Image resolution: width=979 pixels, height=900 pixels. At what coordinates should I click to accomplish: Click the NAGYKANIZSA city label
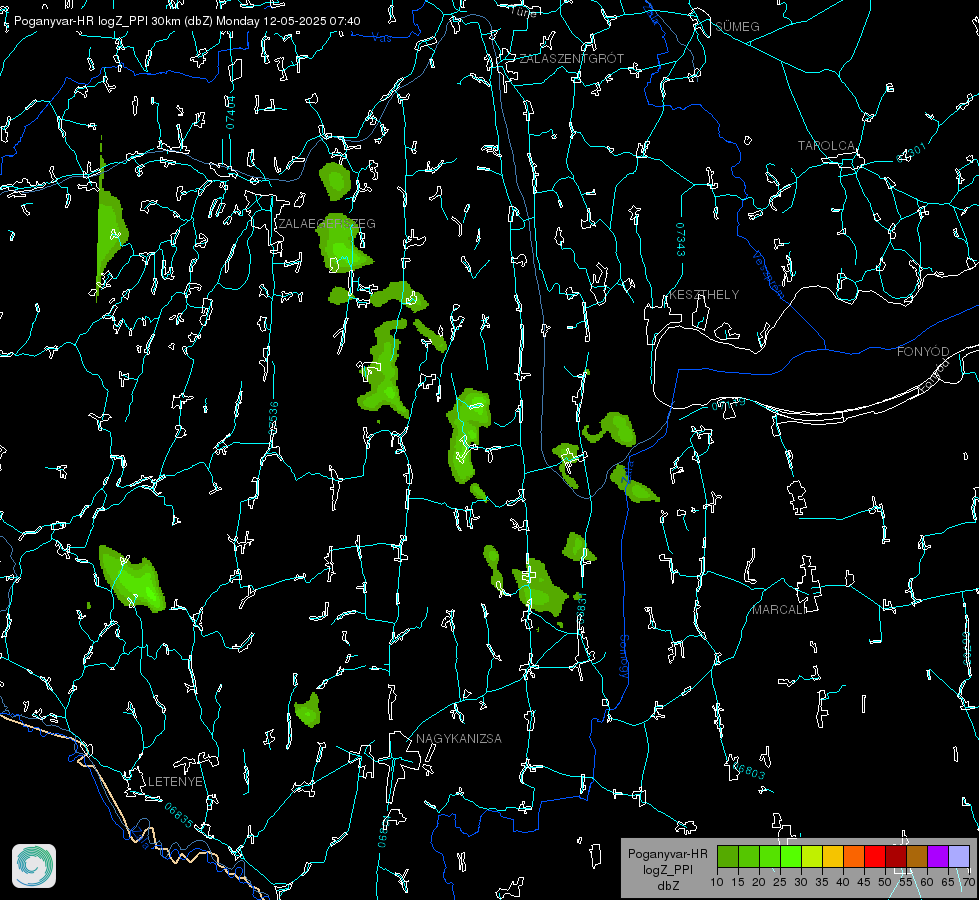pos(459,739)
